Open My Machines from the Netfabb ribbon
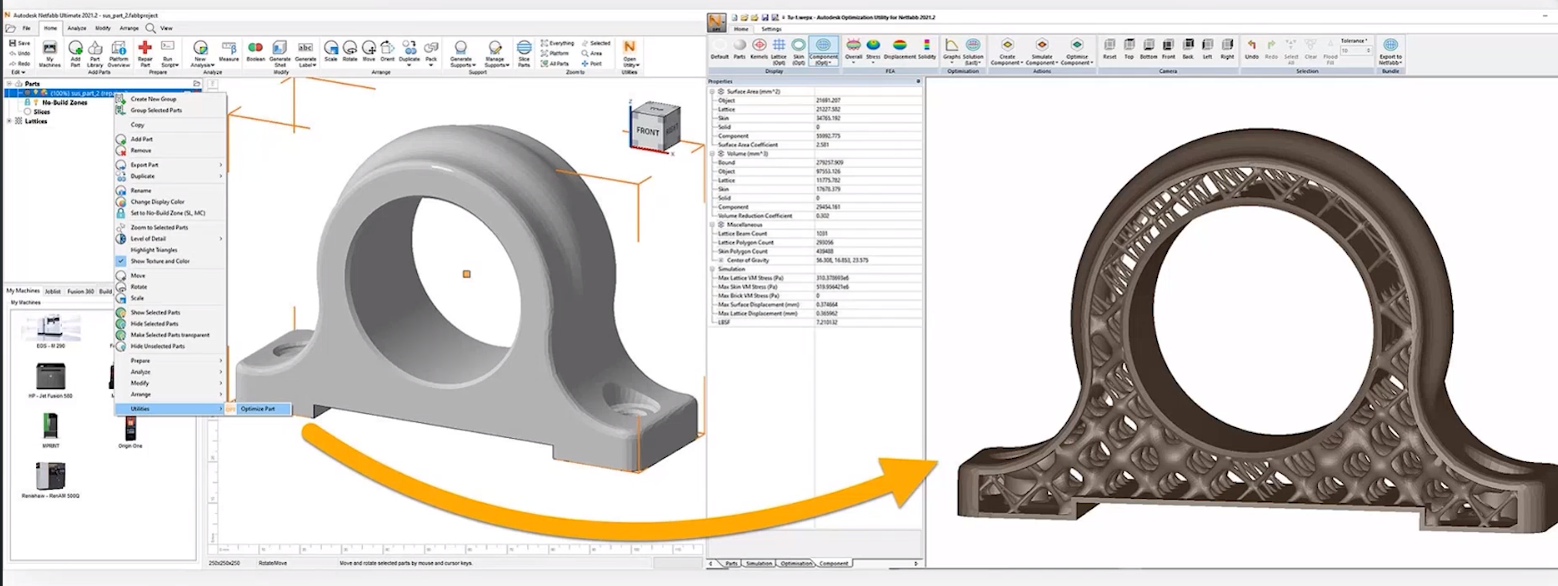Screen dimensions: 1558x586 pyautogui.click(x=50, y=54)
